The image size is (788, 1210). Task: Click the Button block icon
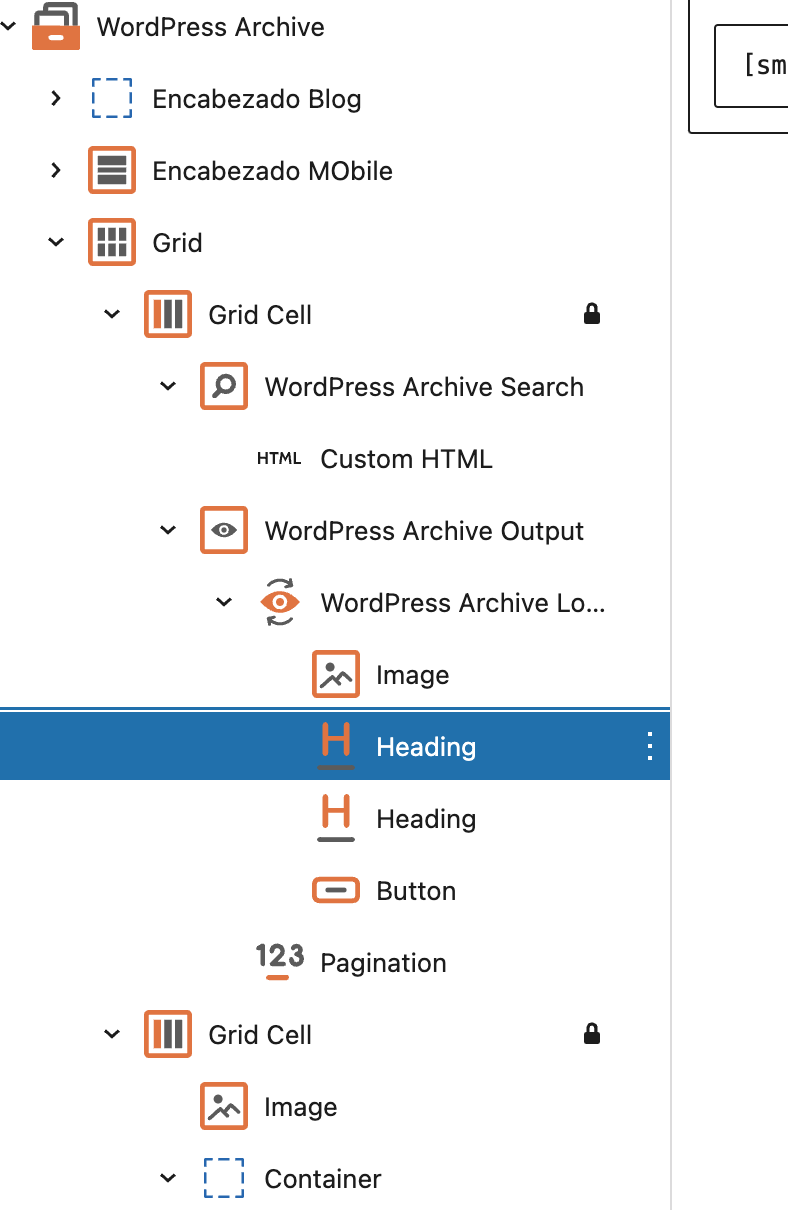[336, 891]
